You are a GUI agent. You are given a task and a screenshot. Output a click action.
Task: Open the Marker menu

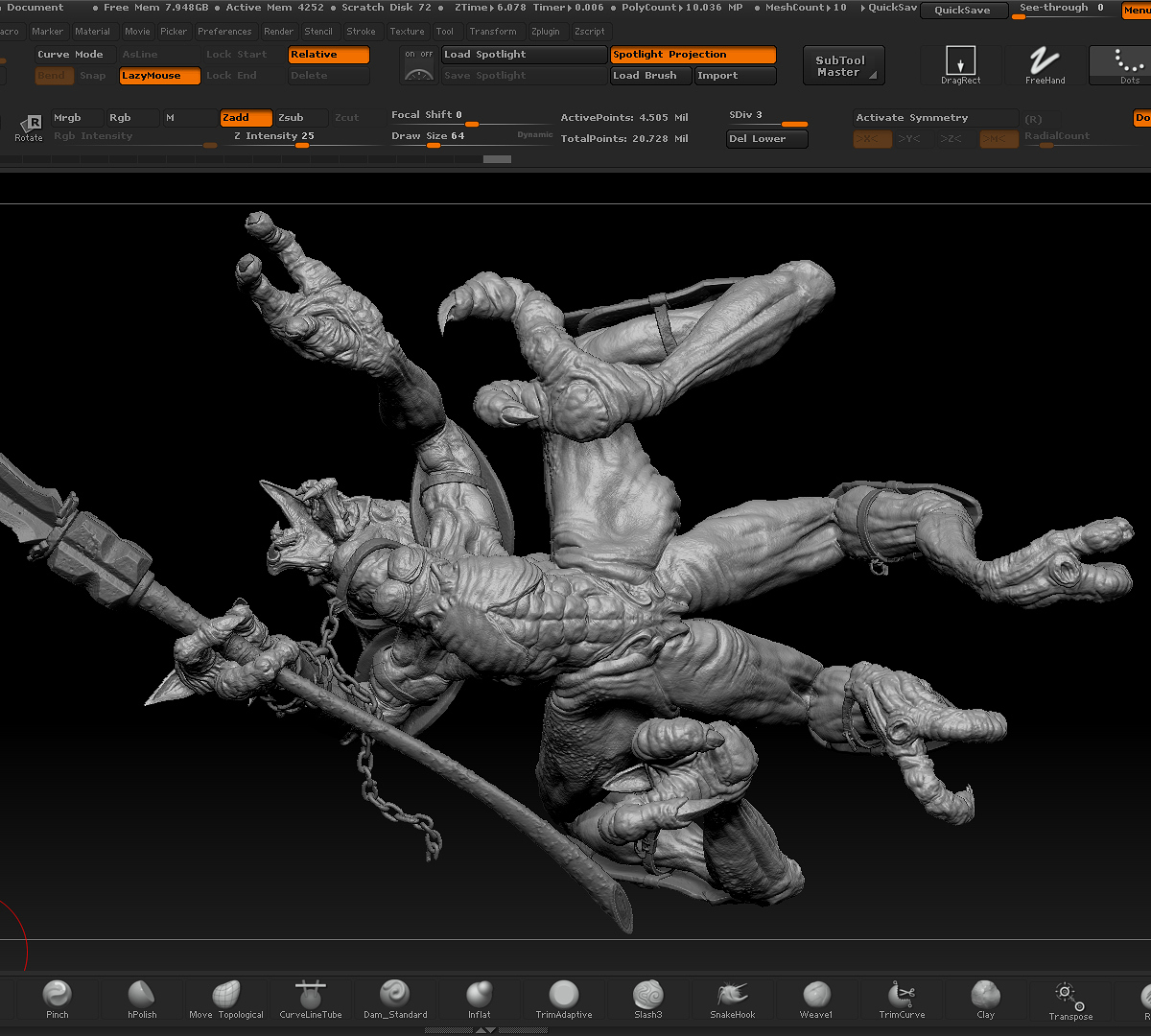(47, 32)
